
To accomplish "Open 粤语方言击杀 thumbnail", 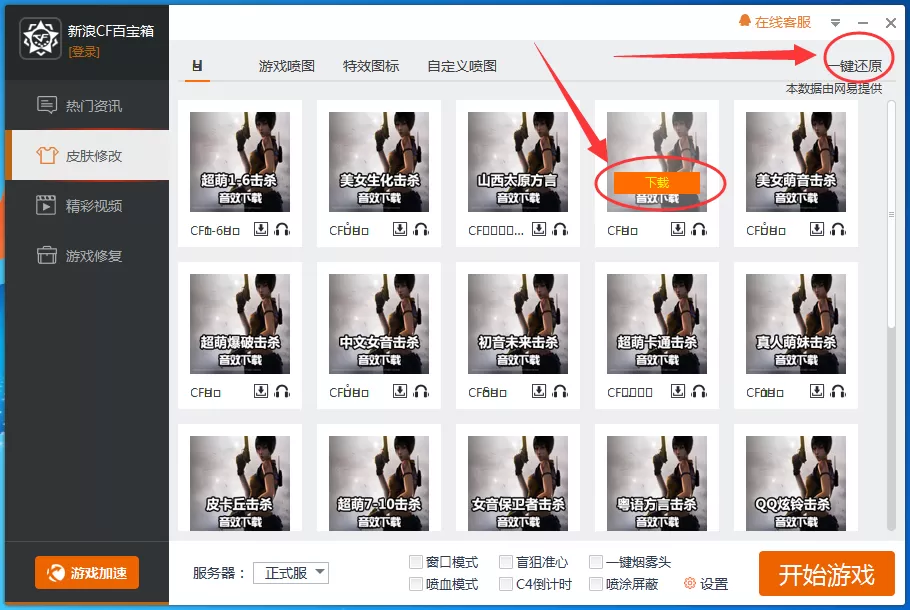I will (x=657, y=483).
